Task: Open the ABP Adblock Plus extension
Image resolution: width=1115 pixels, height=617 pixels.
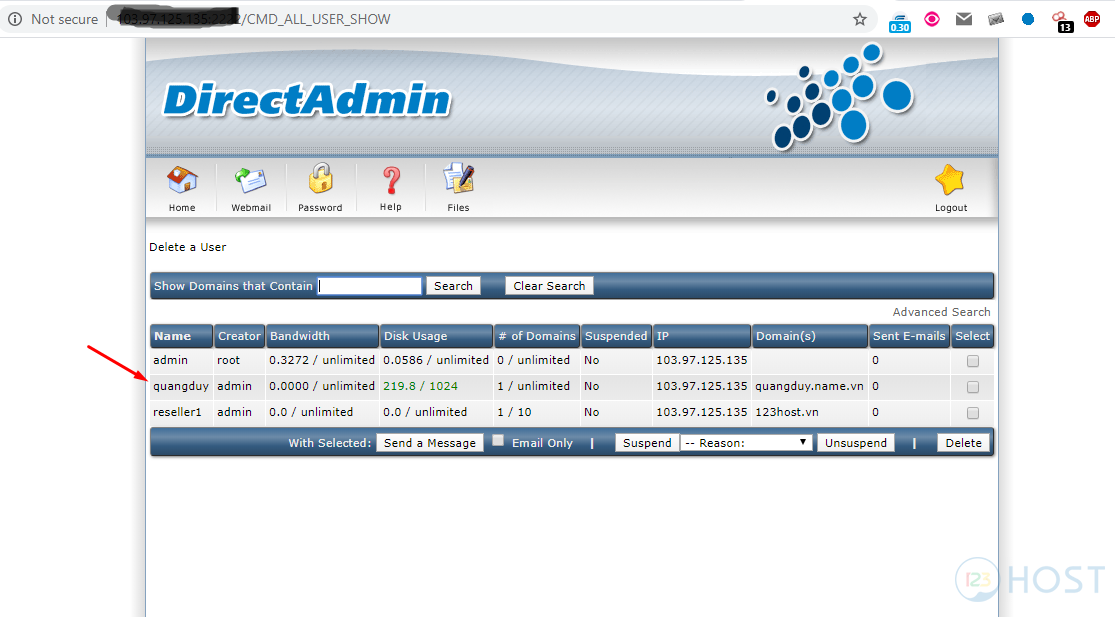Action: [x=1092, y=19]
